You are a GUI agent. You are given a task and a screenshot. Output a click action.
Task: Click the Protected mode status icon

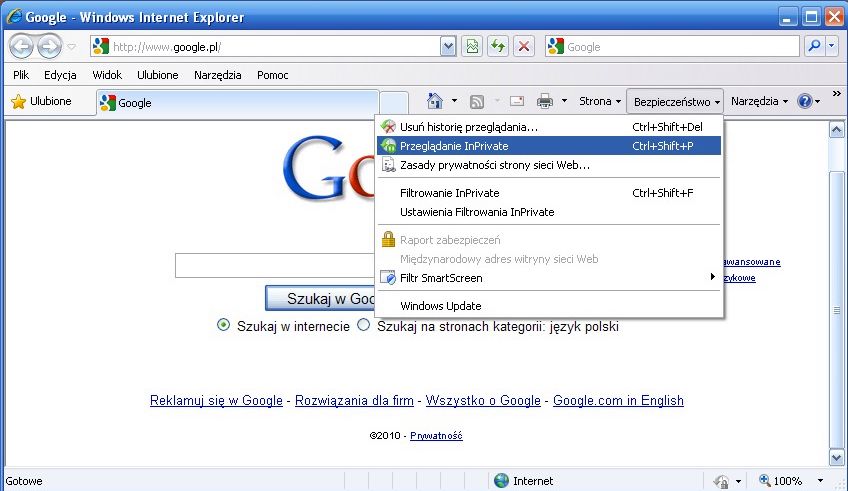[721, 480]
